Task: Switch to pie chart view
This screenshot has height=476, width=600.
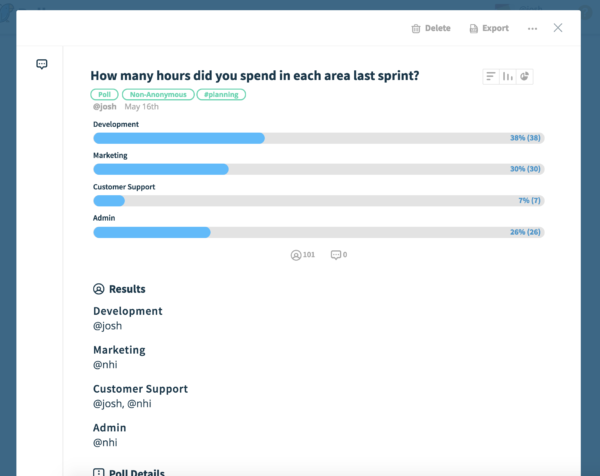Action: [x=525, y=77]
